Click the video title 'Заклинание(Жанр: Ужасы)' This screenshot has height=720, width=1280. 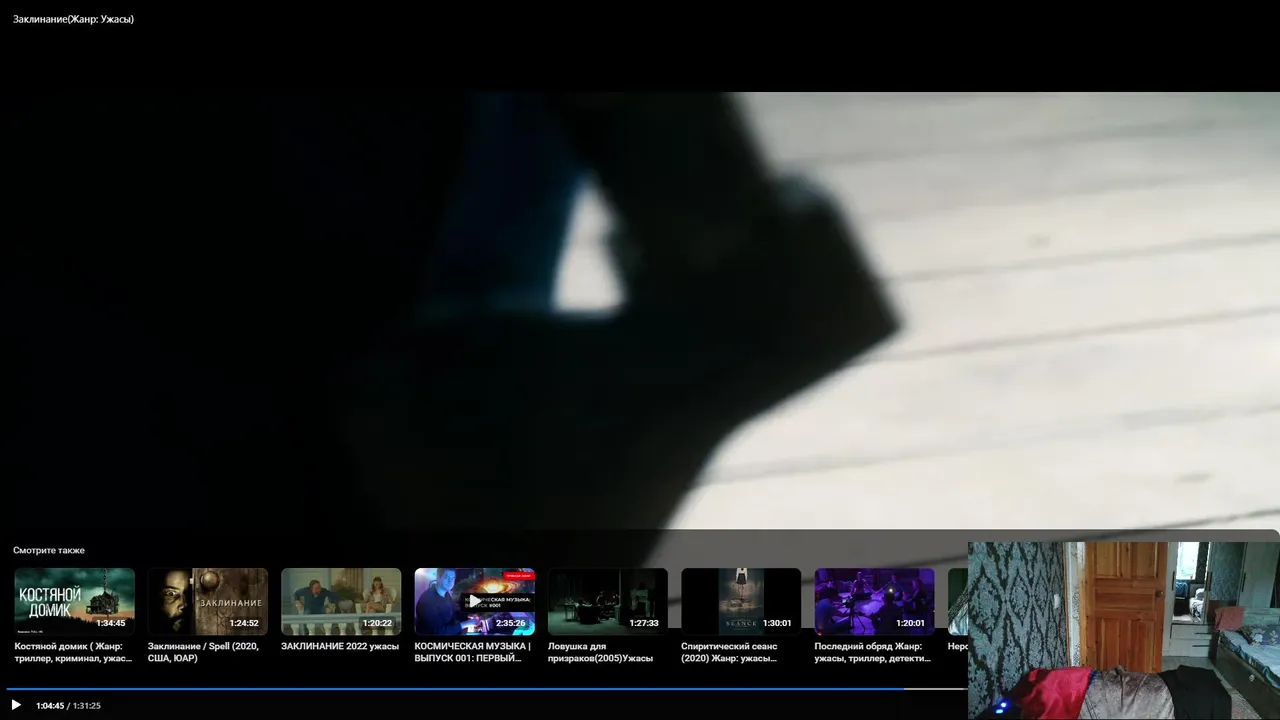click(73, 19)
